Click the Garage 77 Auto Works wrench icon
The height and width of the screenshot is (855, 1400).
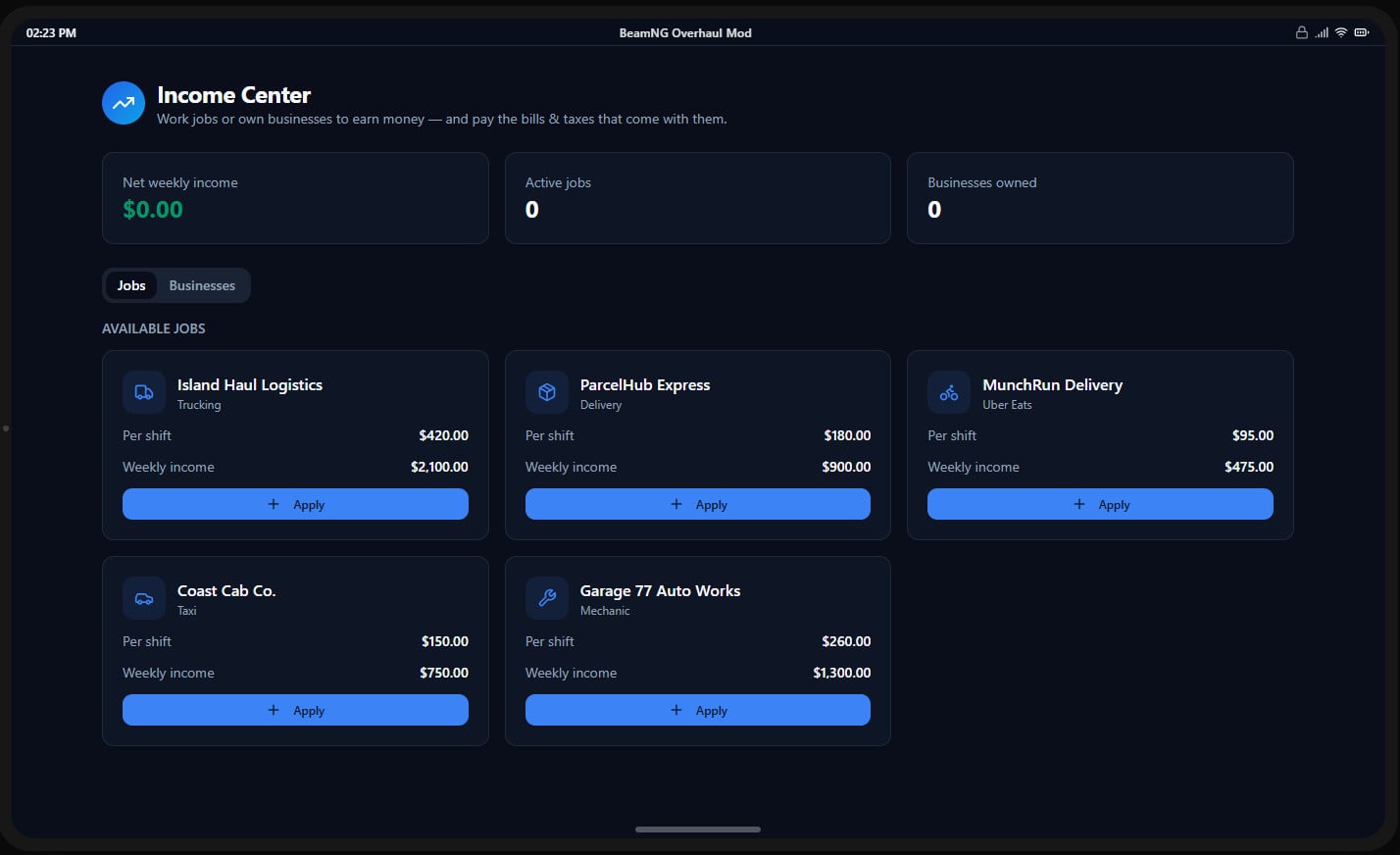tap(547, 598)
